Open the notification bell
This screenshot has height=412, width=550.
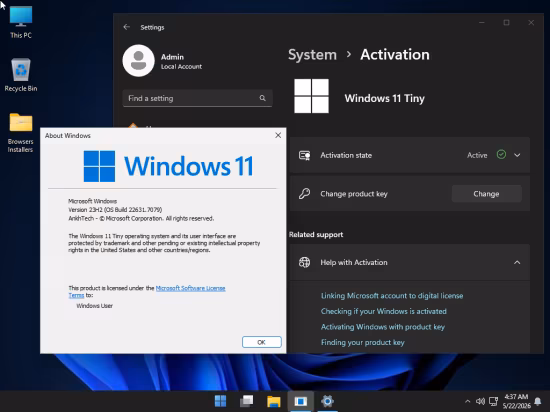pos(538,401)
